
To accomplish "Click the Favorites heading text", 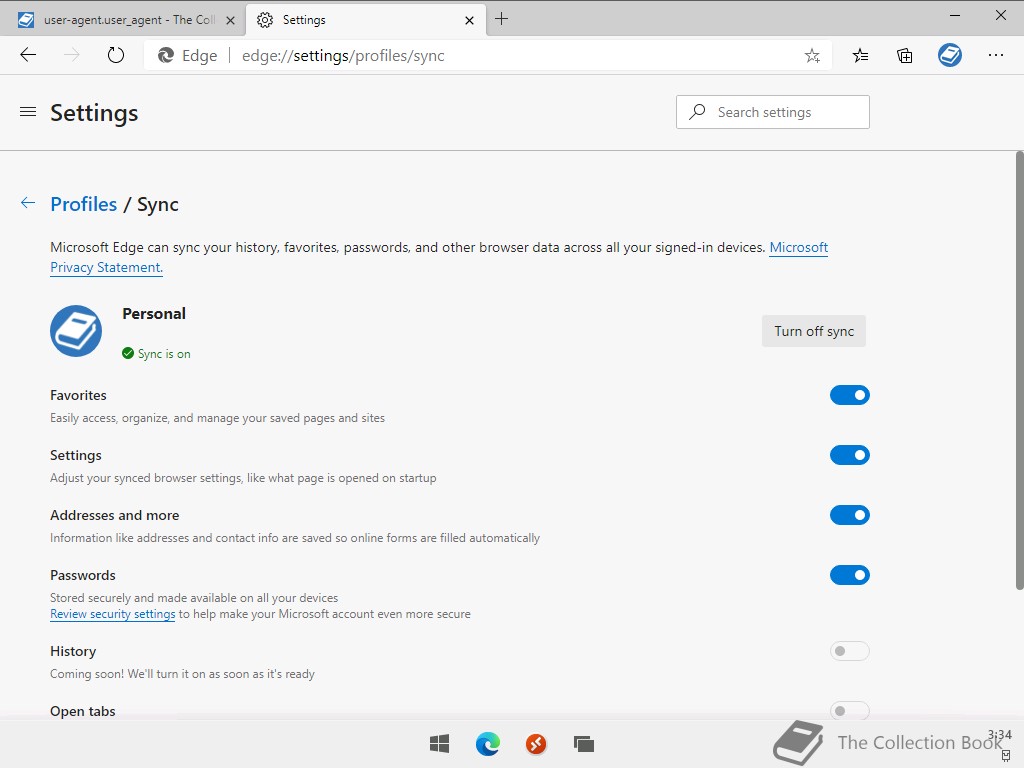I will pyautogui.click(x=78, y=395).
